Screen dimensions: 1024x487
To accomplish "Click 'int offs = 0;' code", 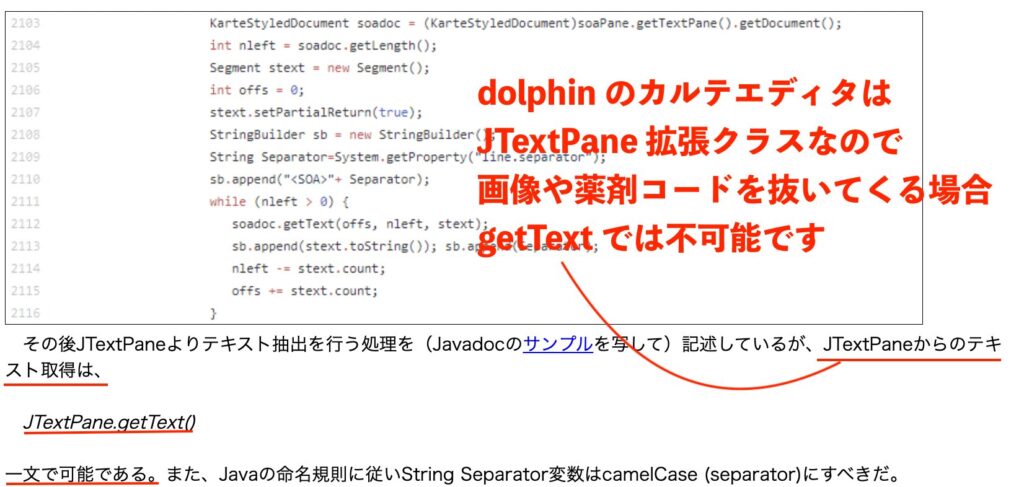I will 257,90.
